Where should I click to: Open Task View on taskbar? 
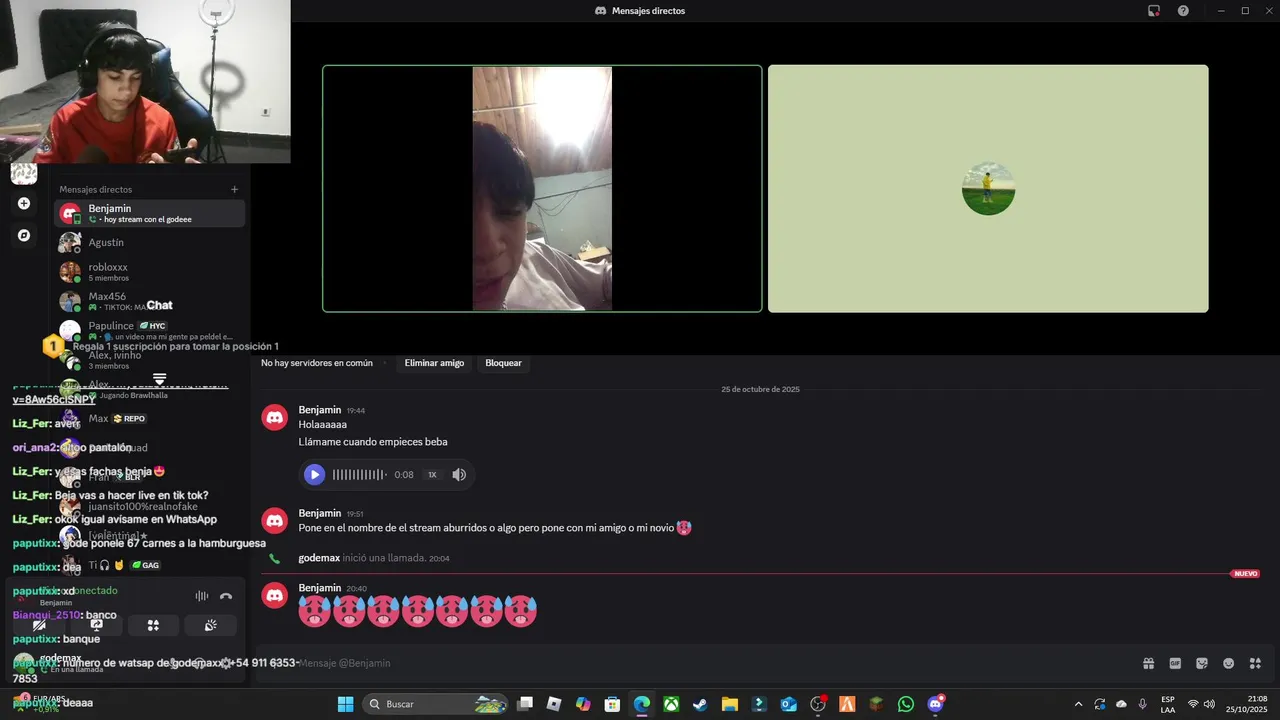point(525,704)
